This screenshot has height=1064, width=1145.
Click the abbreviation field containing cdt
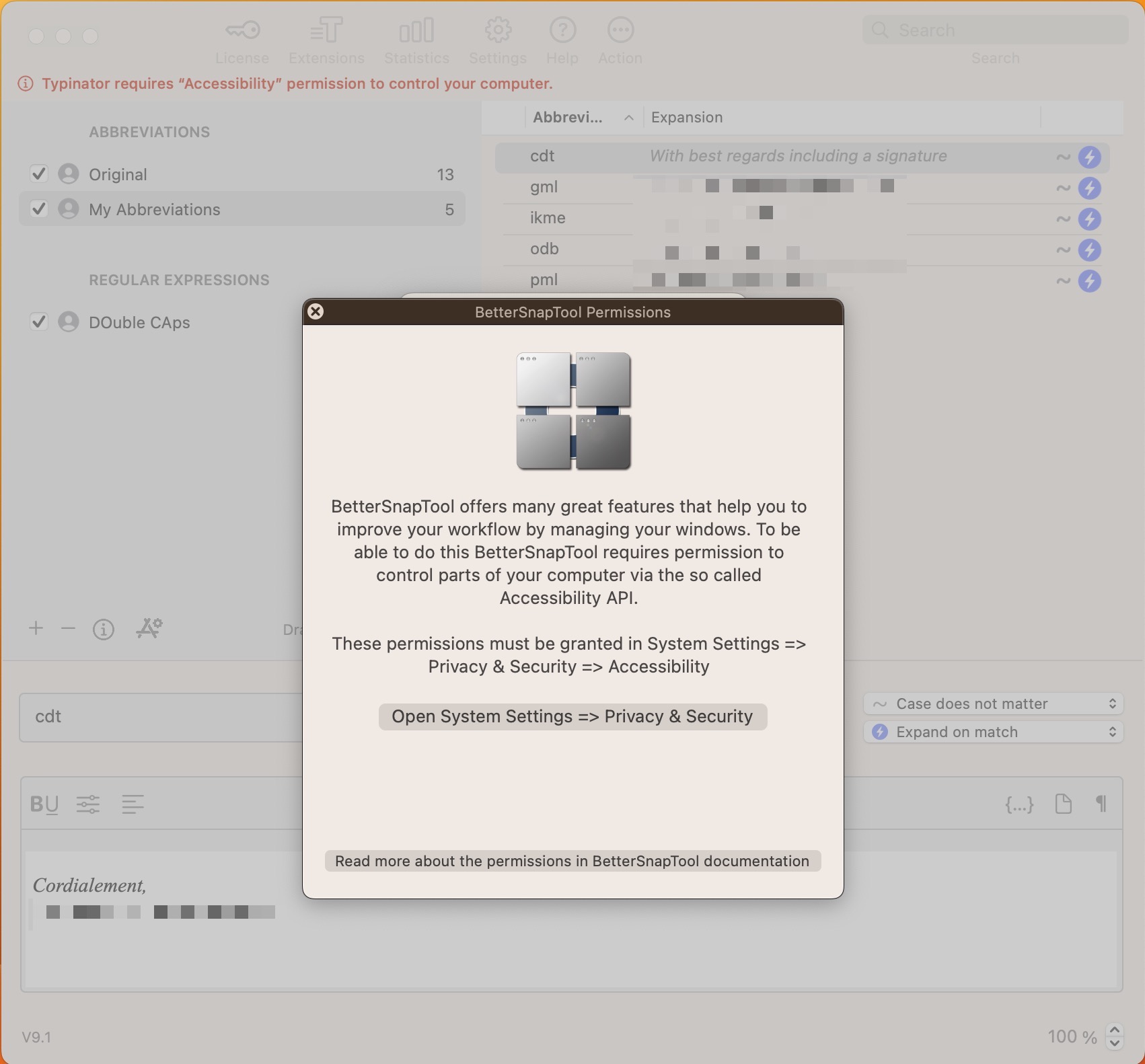pos(161,717)
